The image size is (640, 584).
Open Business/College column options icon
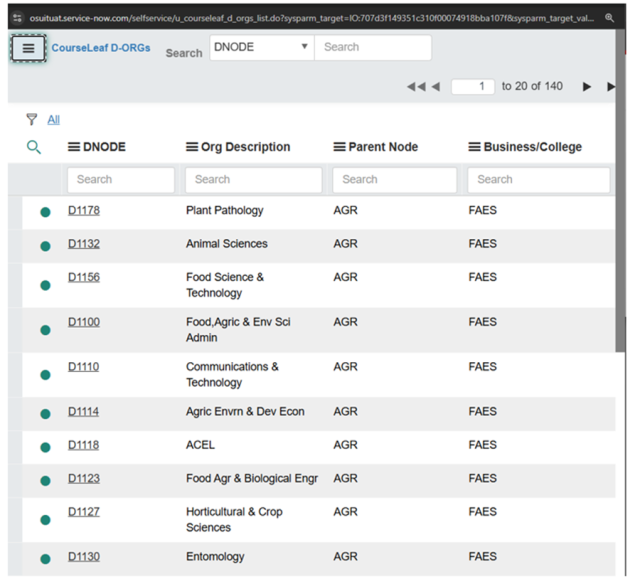pos(474,147)
